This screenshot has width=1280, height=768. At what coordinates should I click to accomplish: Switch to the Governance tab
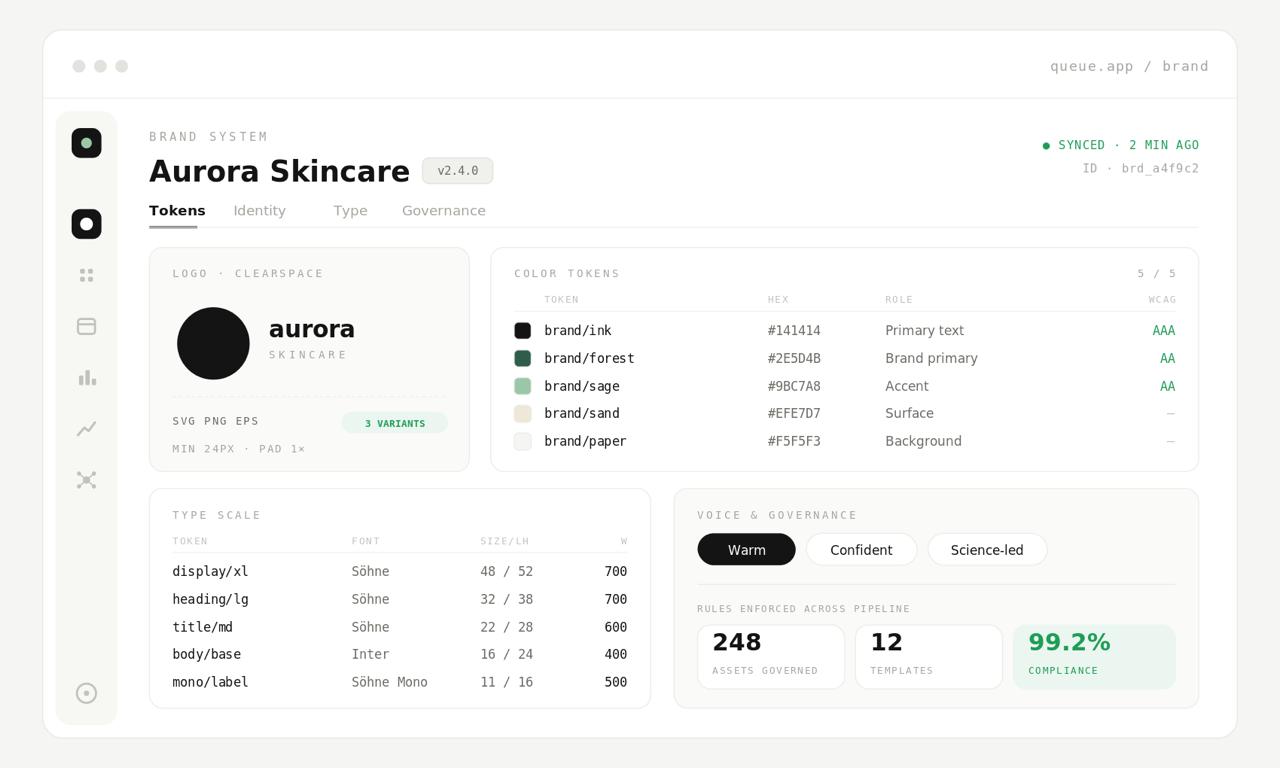click(x=444, y=211)
